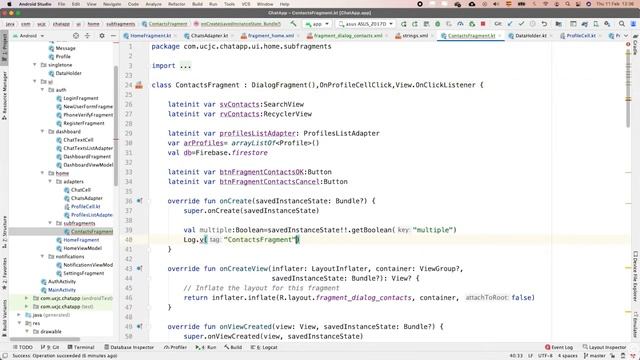Click the Project panel horizontal scrollbar

(45, 339)
